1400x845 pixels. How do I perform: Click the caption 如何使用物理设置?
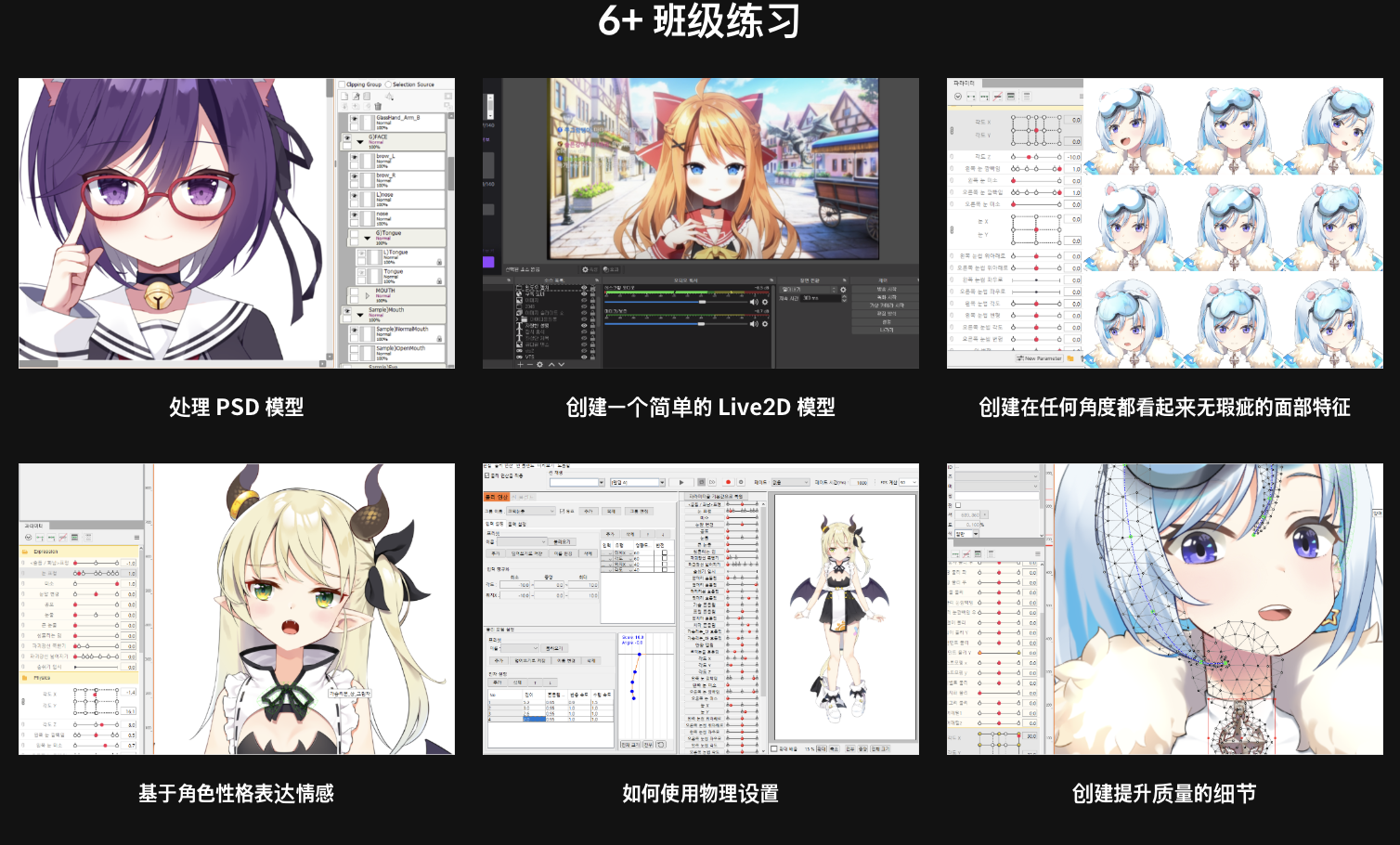tap(701, 793)
